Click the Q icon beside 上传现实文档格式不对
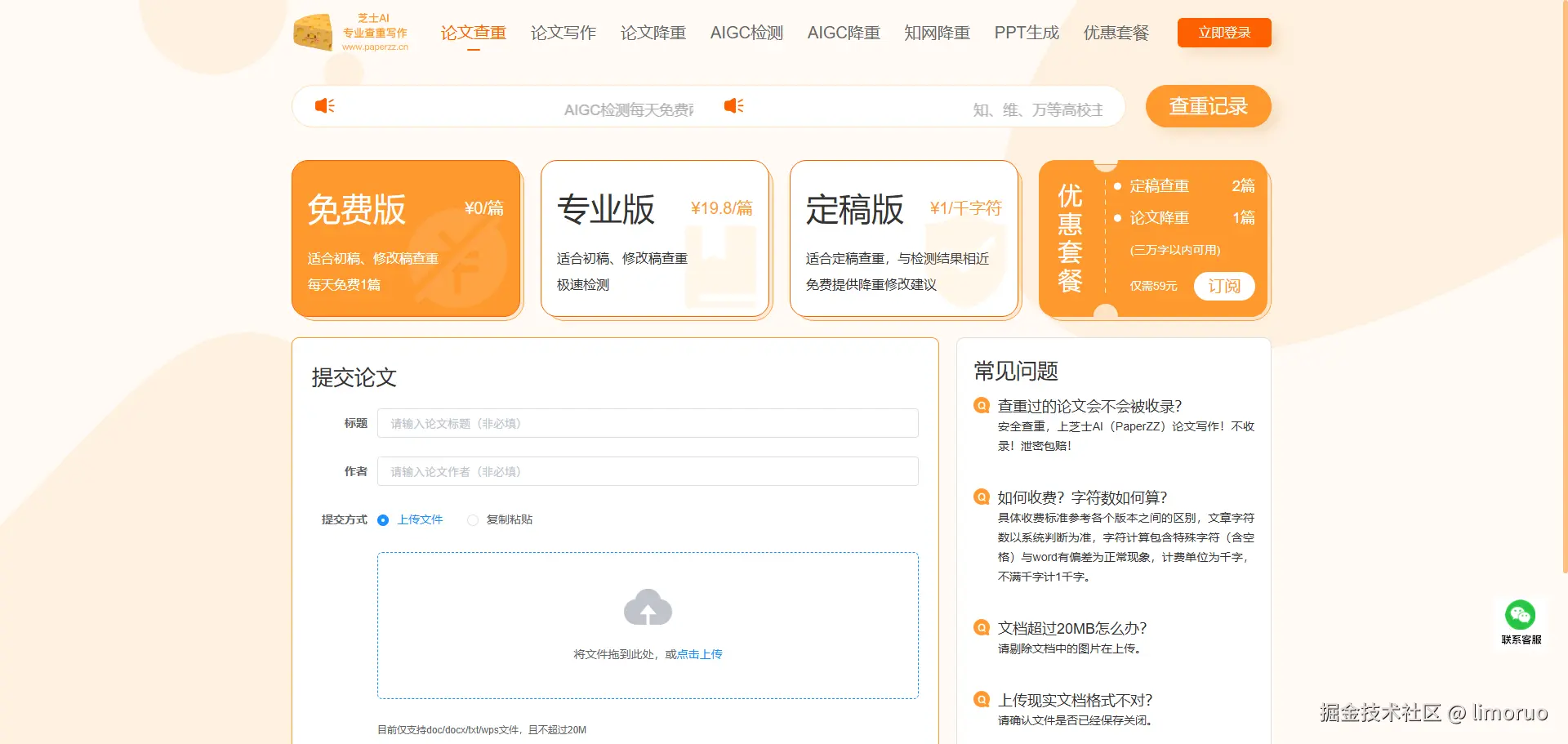The height and width of the screenshot is (744, 1568). 982,700
